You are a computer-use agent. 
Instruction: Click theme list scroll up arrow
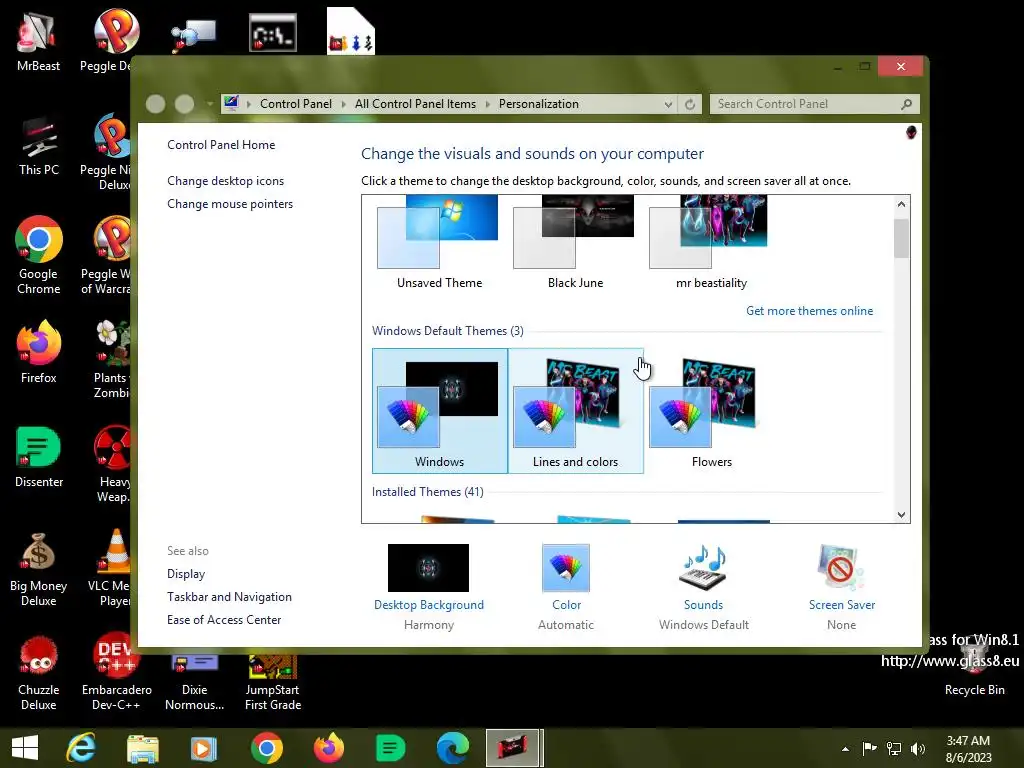901,204
